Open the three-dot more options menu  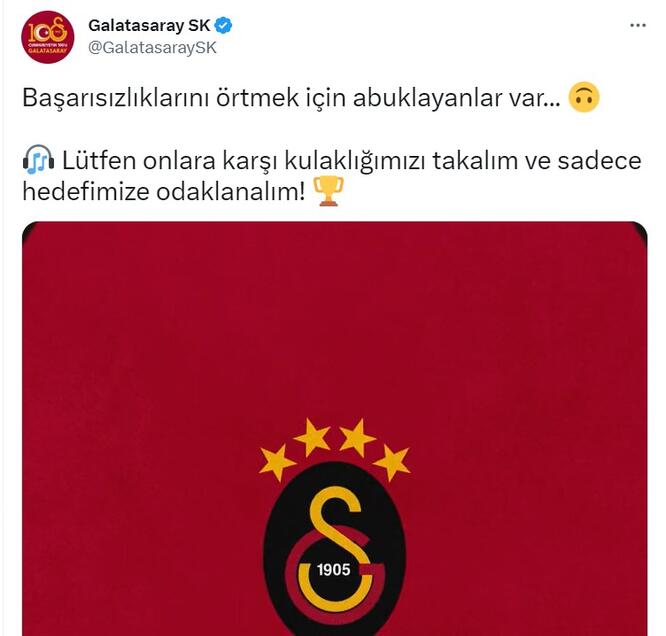click(638, 25)
